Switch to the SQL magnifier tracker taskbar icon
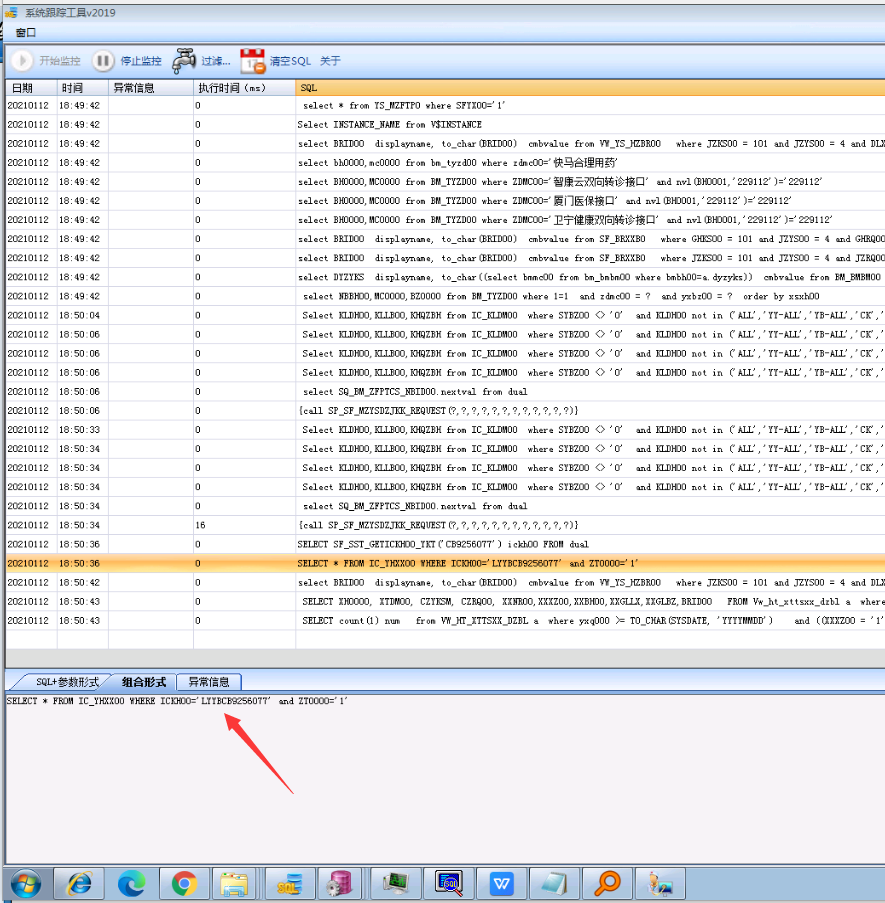Screen dimensions: 885x903 pyautogui.click(x=449, y=883)
